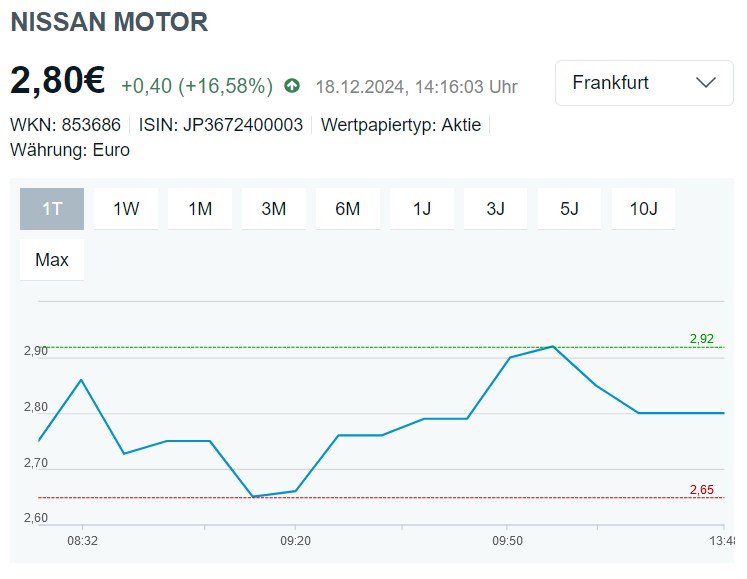Screen dimensions: 747x579
Task: Switch to the 6M chart view
Action: pos(348,209)
